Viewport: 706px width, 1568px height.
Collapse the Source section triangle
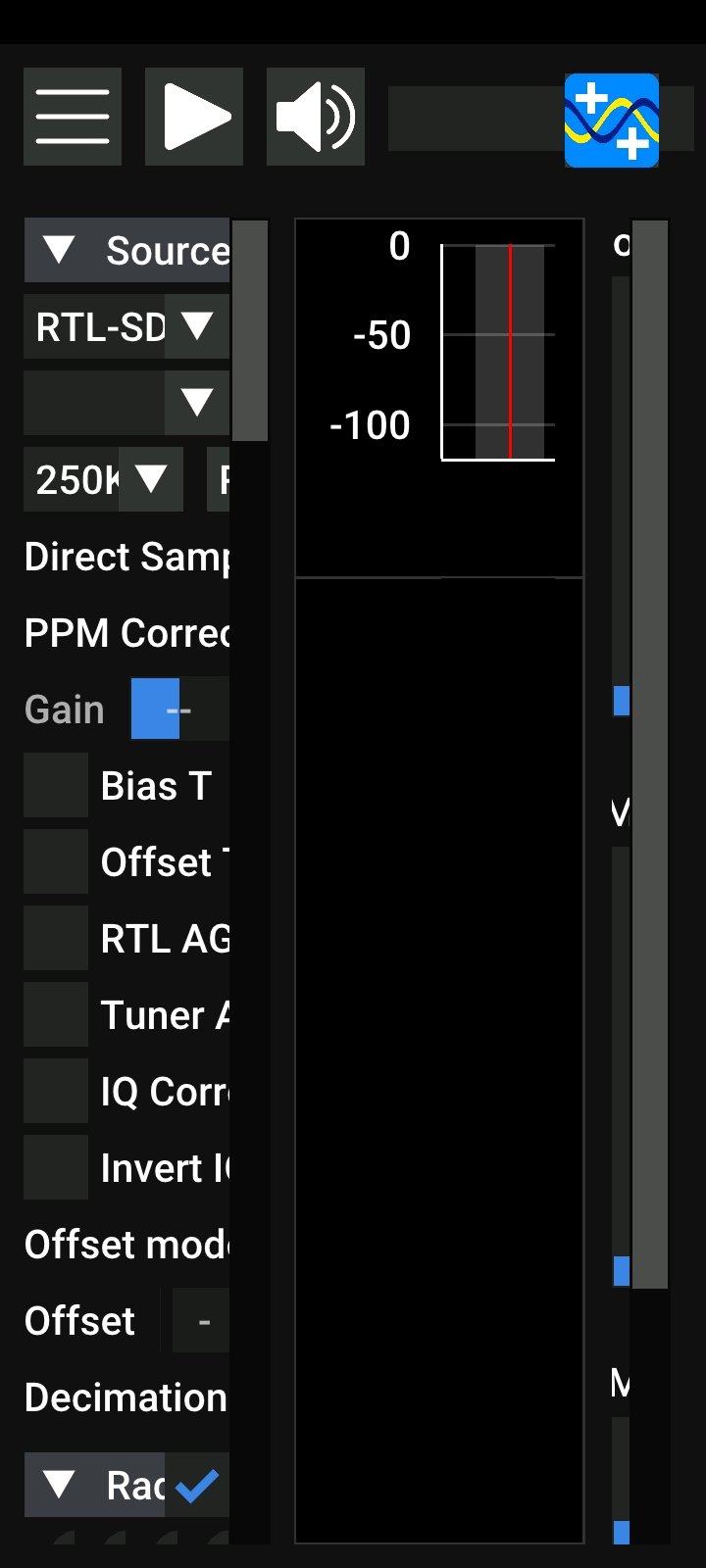pyautogui.click(x=59, y=250)
